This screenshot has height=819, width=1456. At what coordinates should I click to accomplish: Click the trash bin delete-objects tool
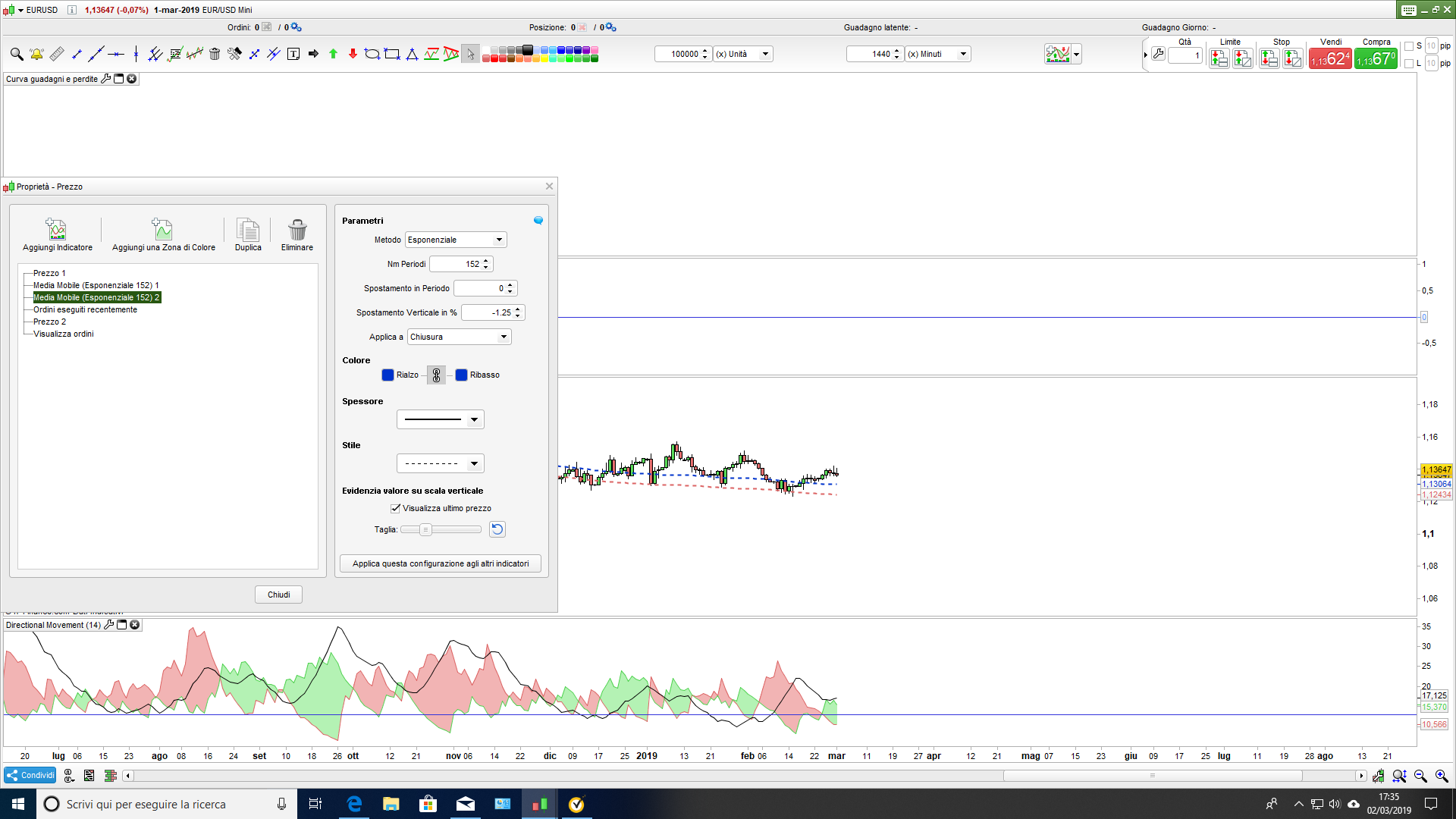(x=215, y=54)
